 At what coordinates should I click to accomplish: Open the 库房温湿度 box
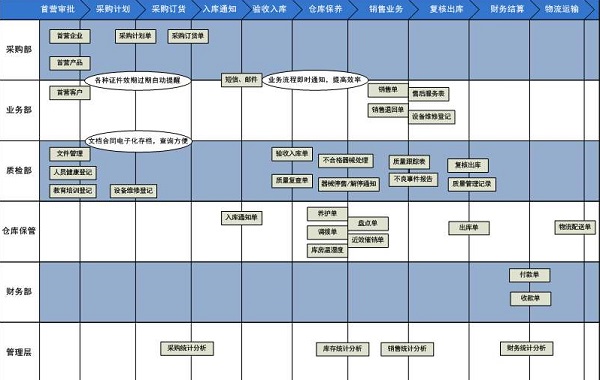click(x=327, y=251)
